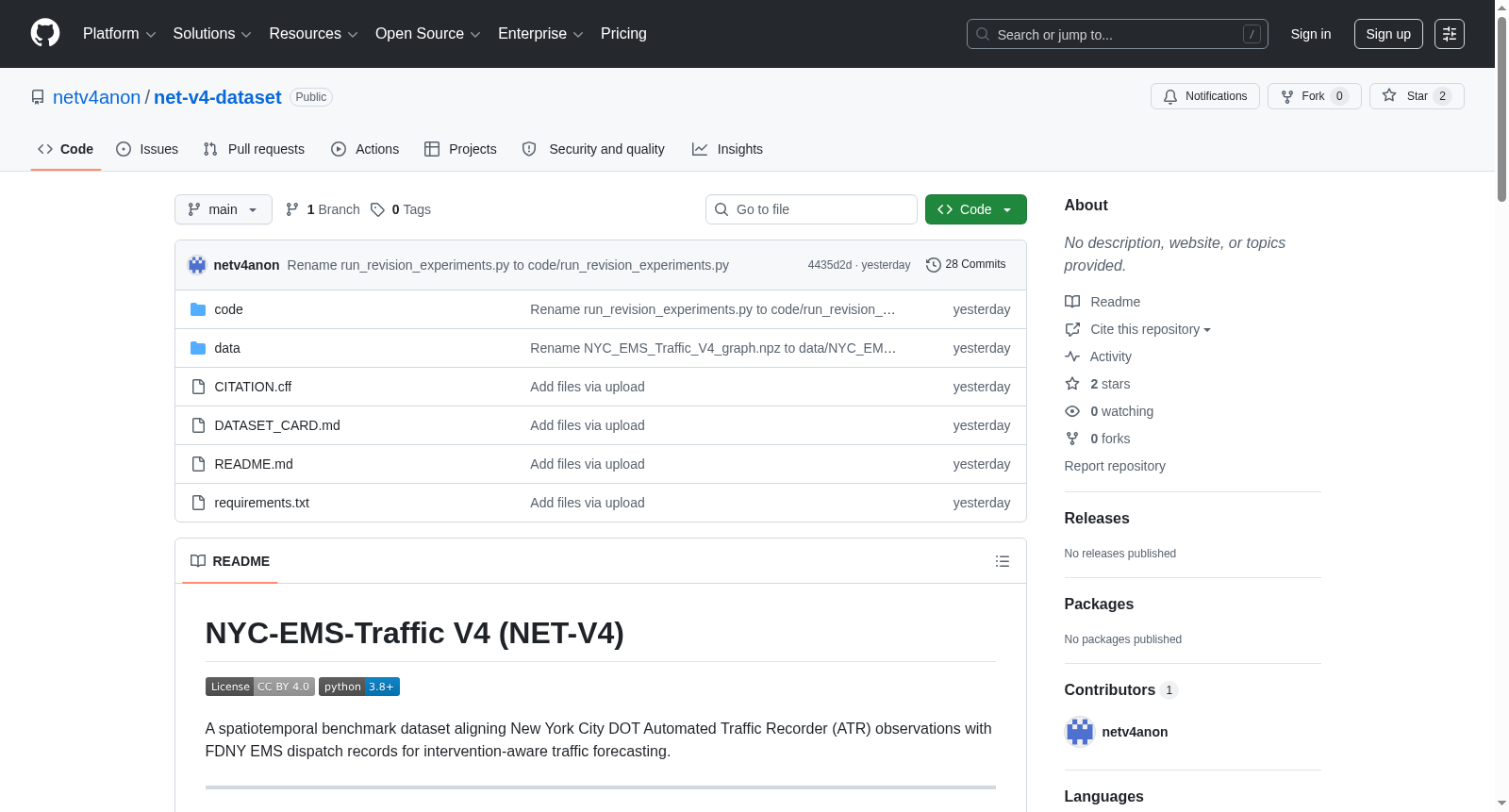Screen dimensions: 1509x812
Task: Click the CITATION.cff file icon
Action: point(198,387)
